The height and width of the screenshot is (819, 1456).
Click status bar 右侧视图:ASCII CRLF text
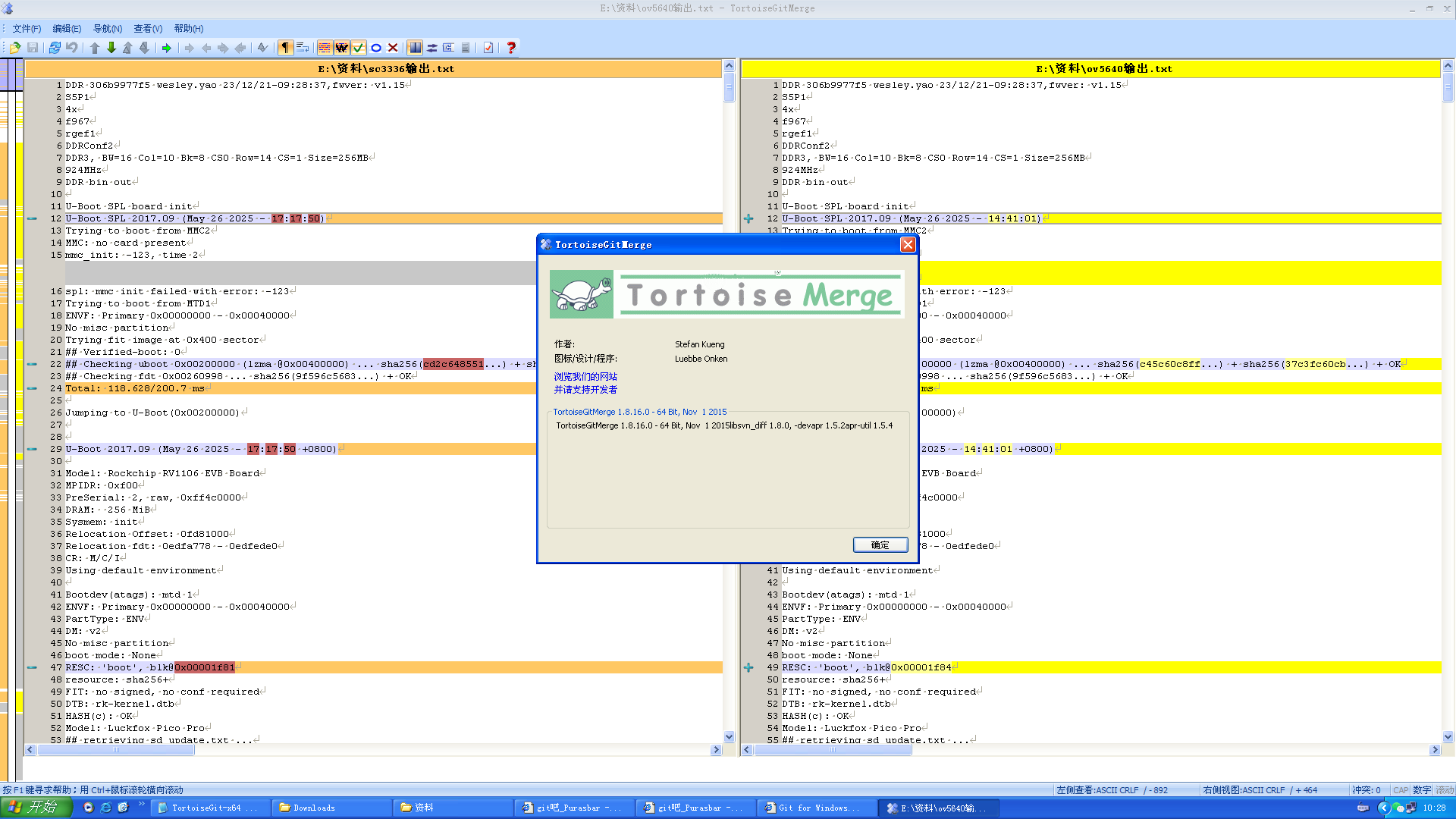(1260, 790)
